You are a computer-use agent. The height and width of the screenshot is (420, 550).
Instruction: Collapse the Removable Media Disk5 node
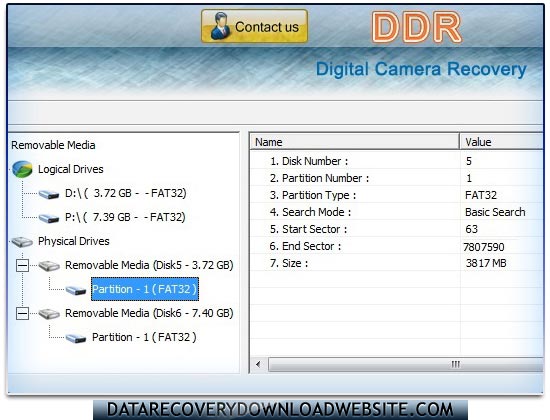22,266
